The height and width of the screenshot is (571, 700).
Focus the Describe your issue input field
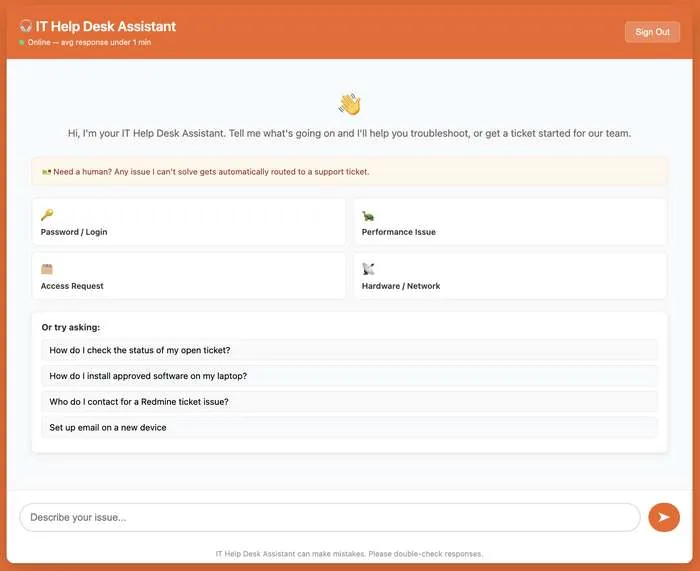pos(330,517)
